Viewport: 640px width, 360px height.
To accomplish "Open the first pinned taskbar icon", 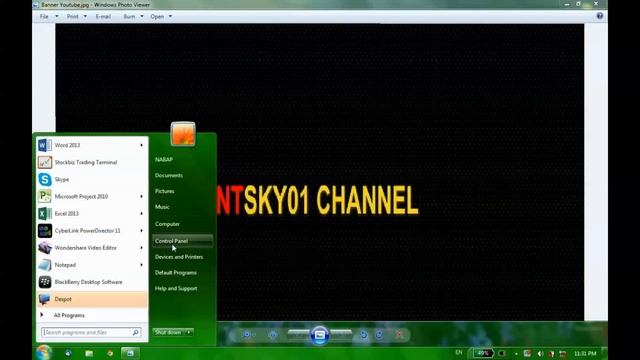I will [x=68, y=353].
